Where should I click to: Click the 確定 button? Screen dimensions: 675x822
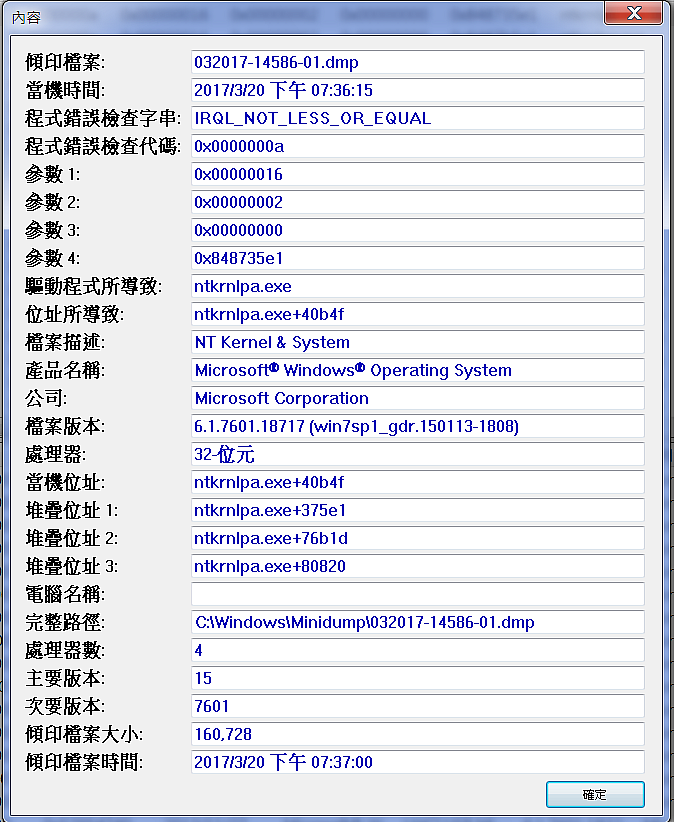[x=595, y=794]
